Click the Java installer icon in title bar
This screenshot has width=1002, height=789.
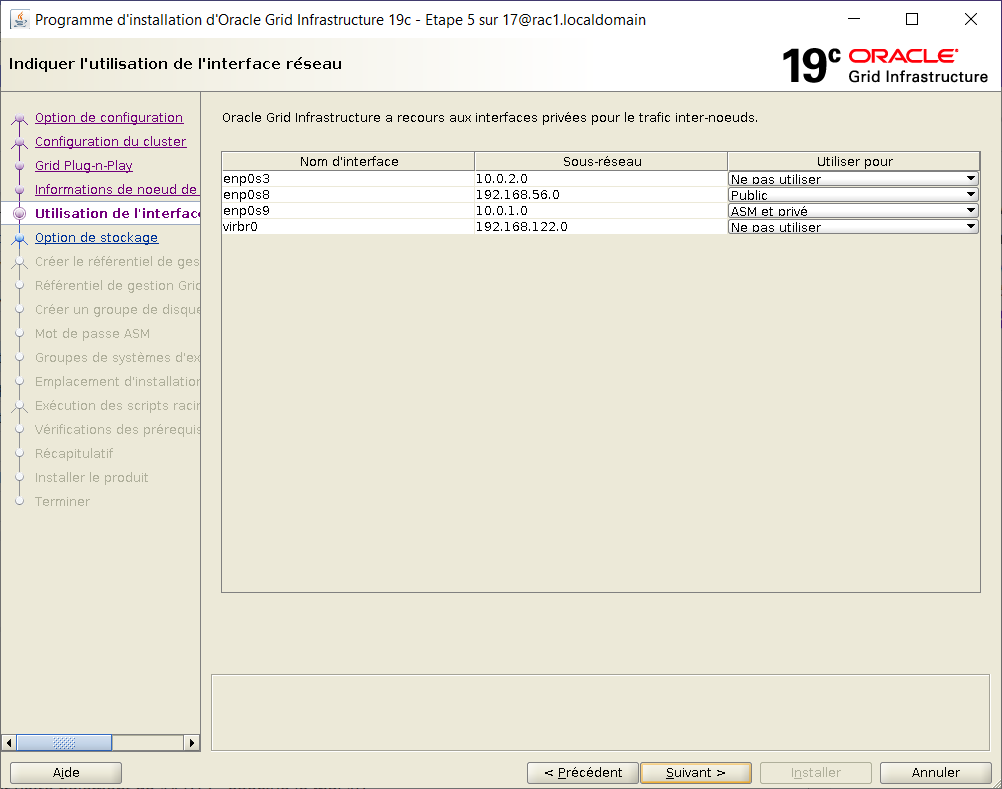[x=20, y=20]
